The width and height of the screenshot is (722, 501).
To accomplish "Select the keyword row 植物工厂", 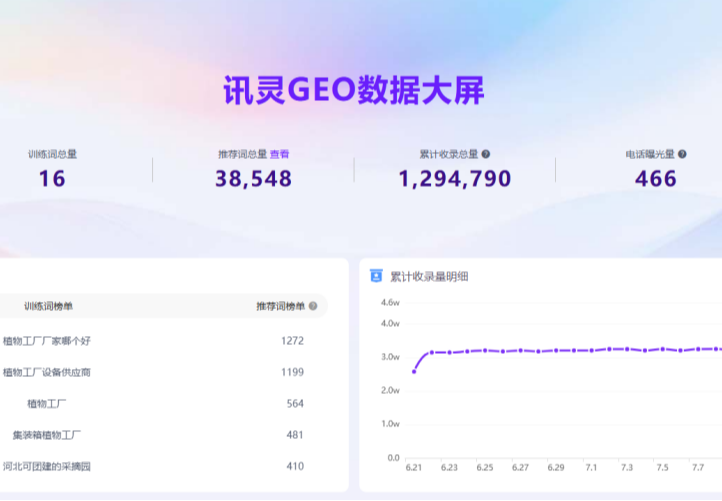I will tap(47, 404).
